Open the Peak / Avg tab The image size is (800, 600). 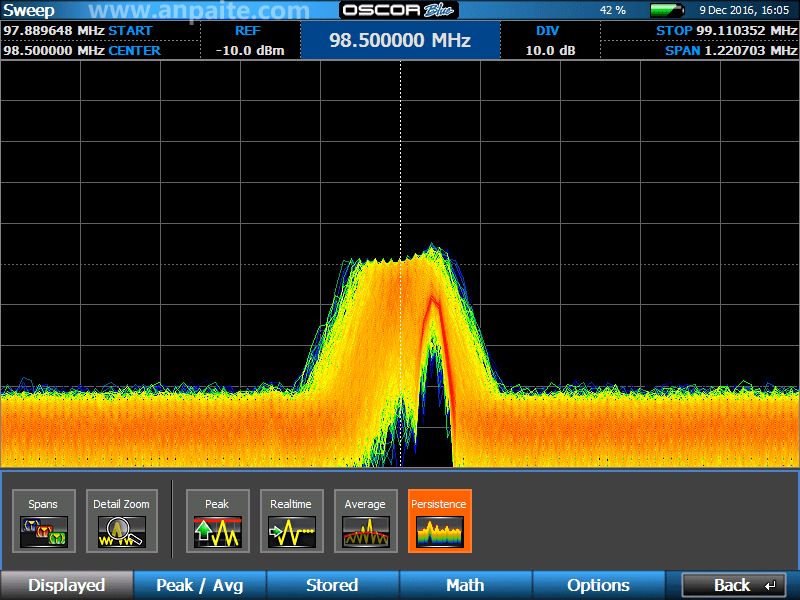tap(199, 585)
